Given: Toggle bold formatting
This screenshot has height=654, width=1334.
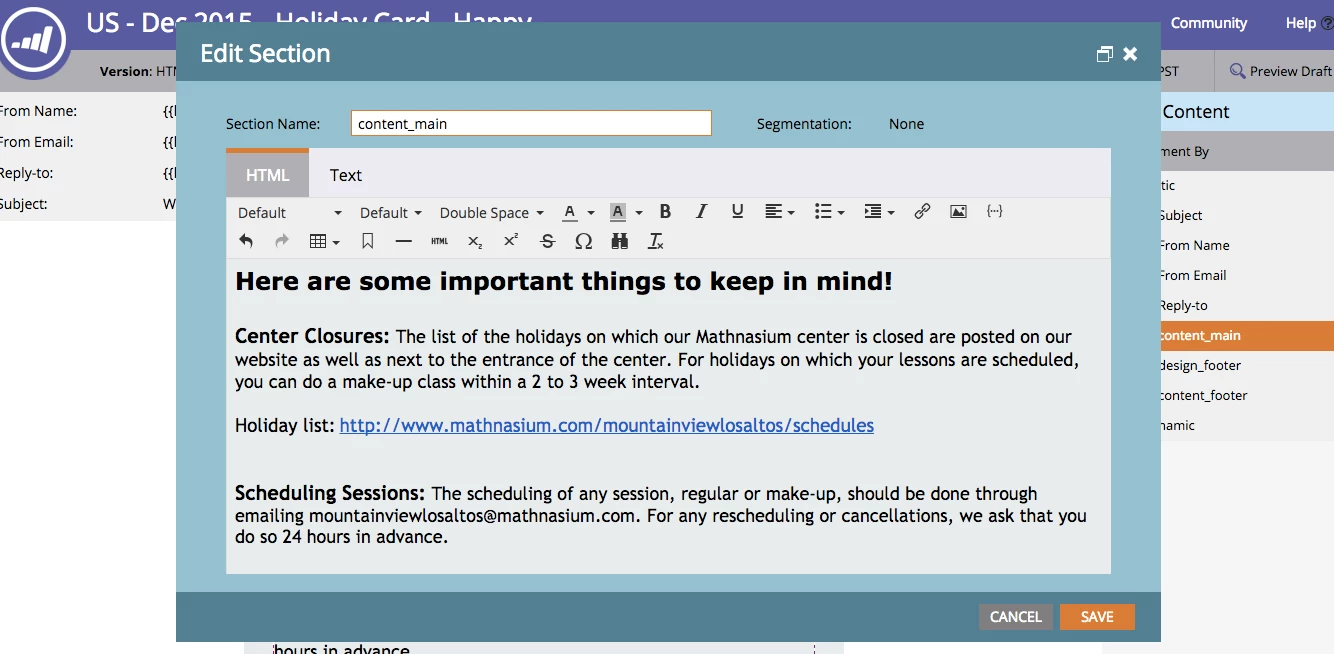Looking at the screenshot, I should [665, 212].
